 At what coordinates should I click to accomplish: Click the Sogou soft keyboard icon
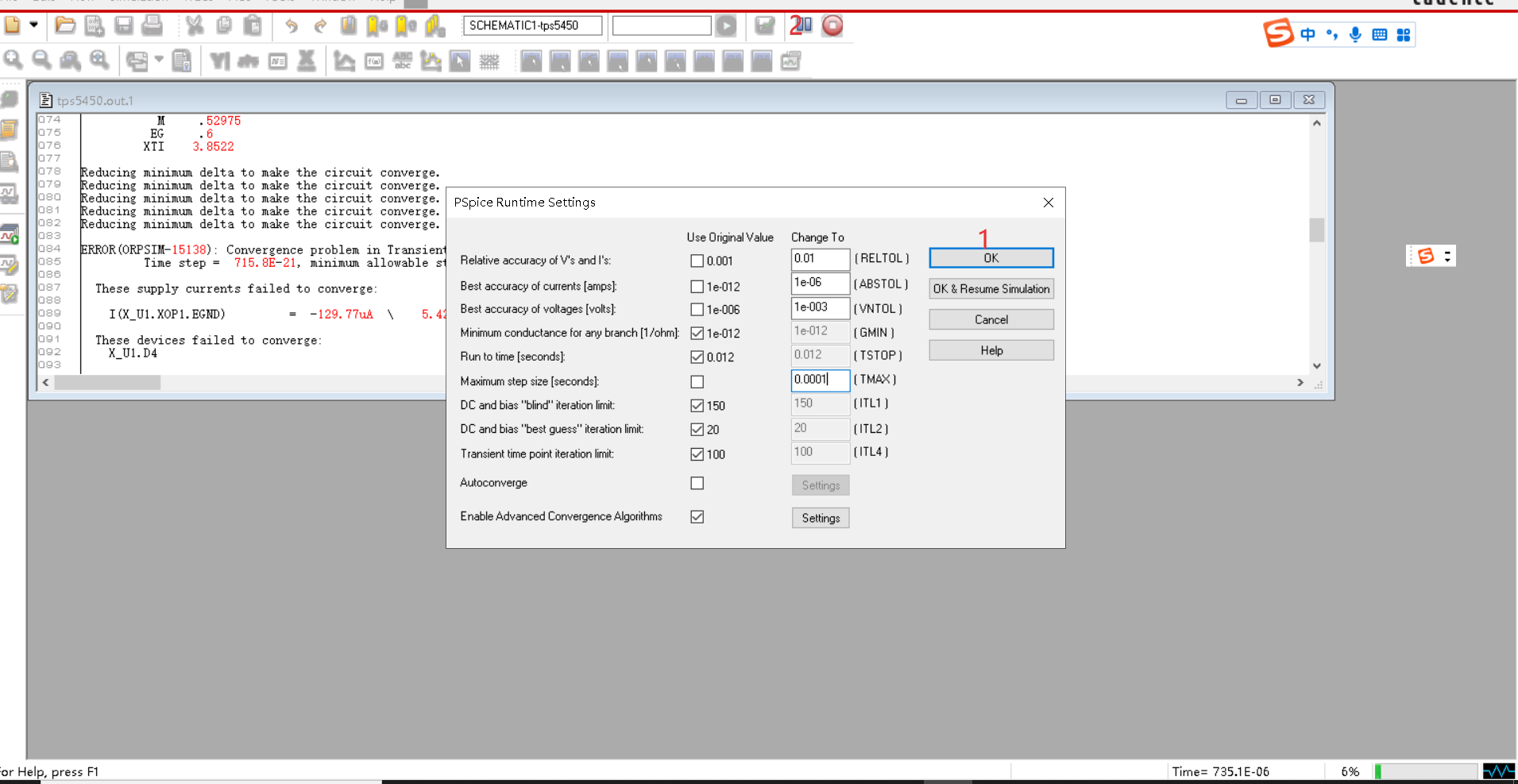coord(1380,34)
